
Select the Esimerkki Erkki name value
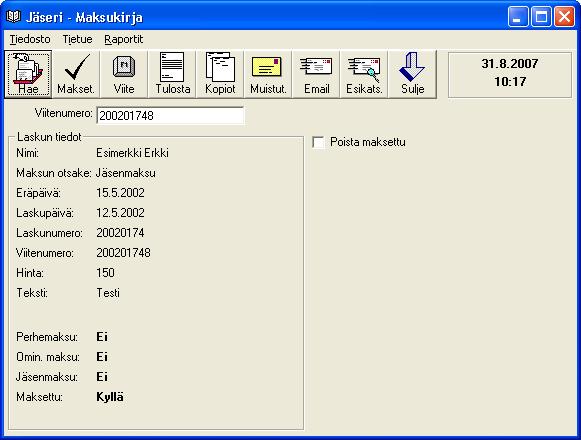[x=132, y=153]
